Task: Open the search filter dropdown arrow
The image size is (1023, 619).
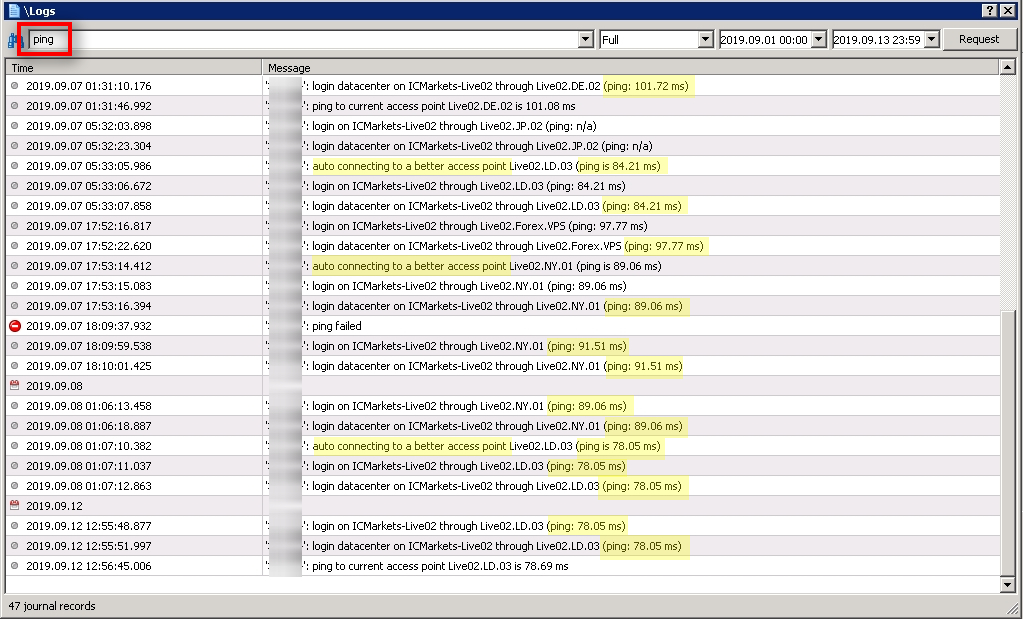Action: point(586,39)
